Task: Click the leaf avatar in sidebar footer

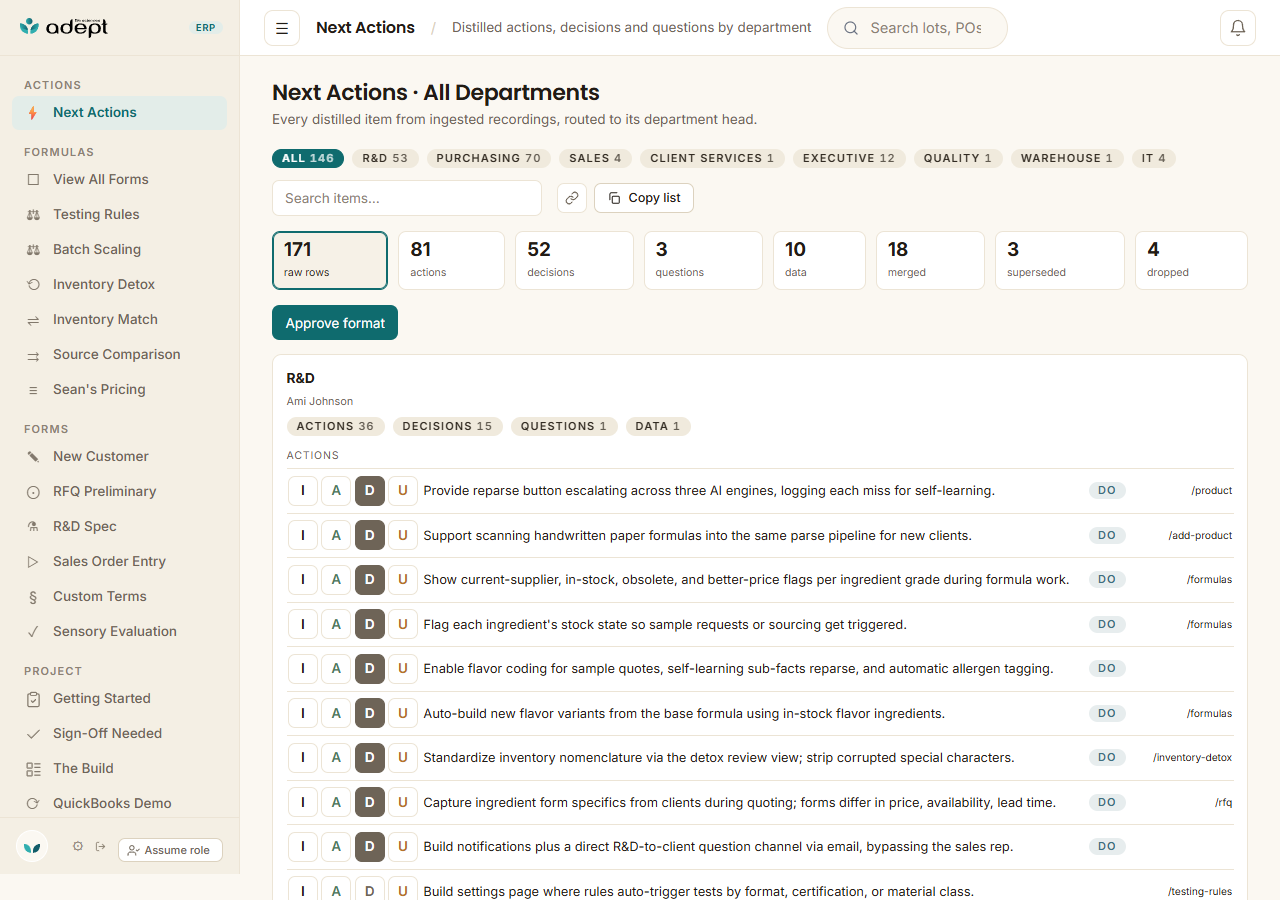Action: tap(32, 846)
